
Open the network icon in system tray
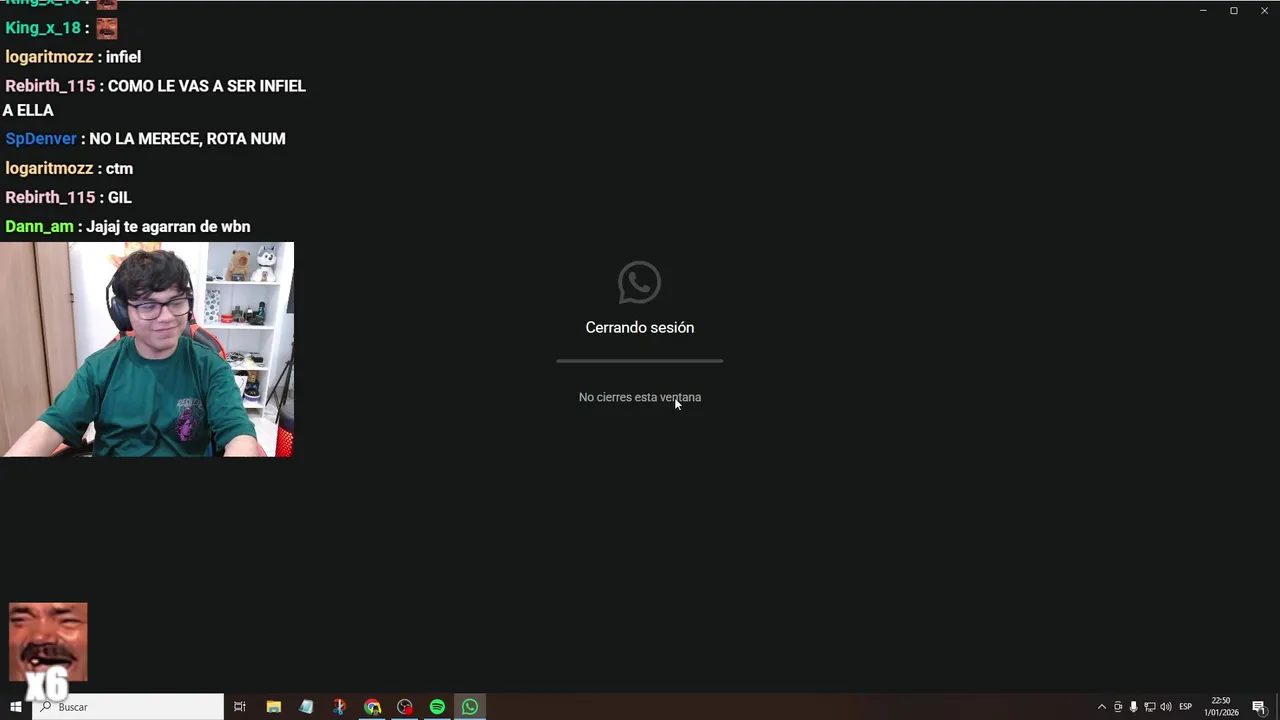[x=1149, y=707]
